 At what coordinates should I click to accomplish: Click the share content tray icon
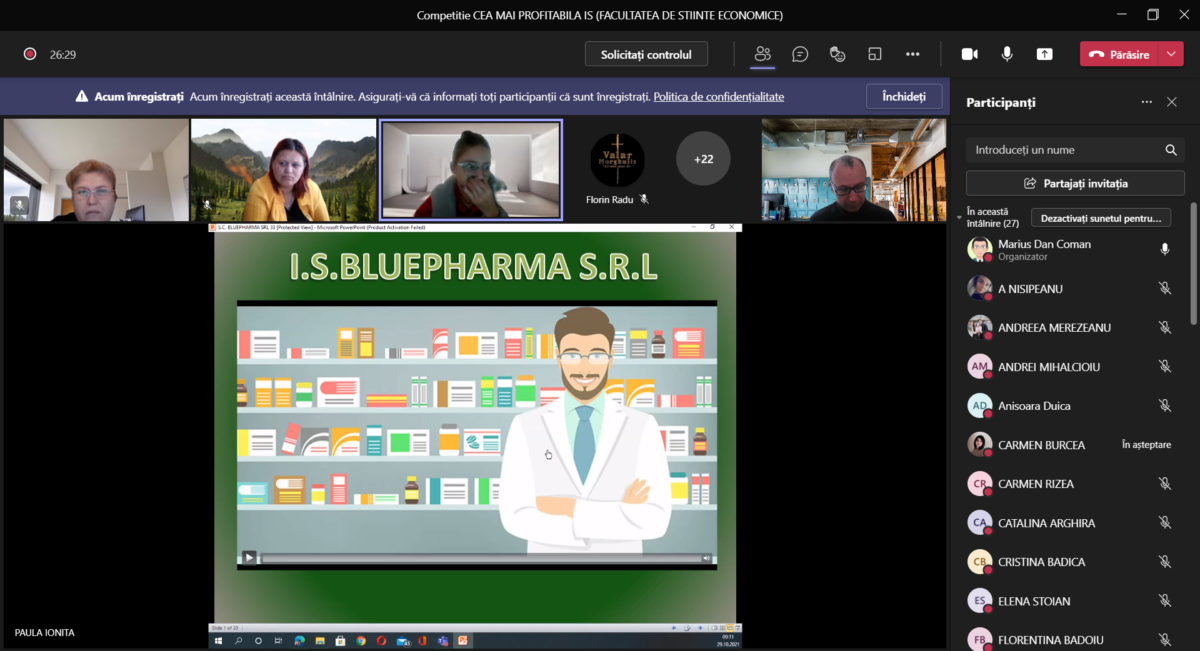tap(1045, 54)
